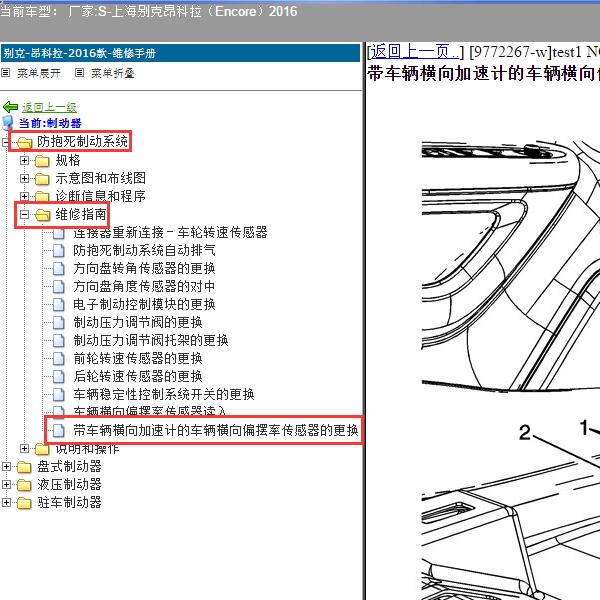The width and height of the screenshot is (600, 600).
Task: Expand the 驻车制动器 node
Action: (7, 502)
